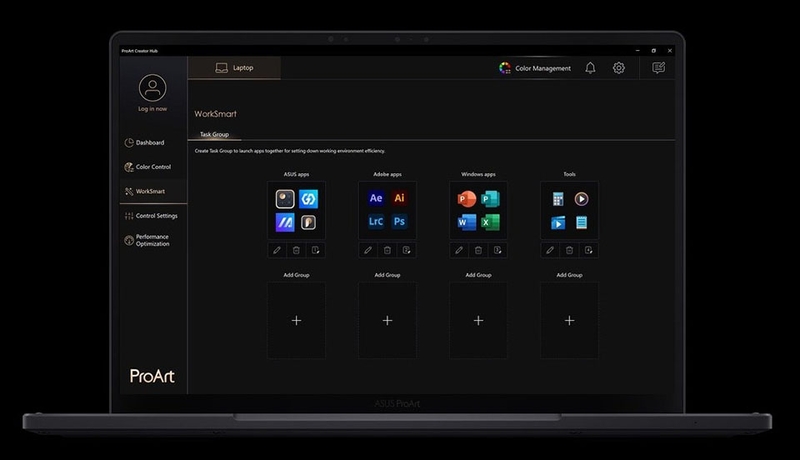
Task: Add a group below Tools
Action: [x=569, y=320]
